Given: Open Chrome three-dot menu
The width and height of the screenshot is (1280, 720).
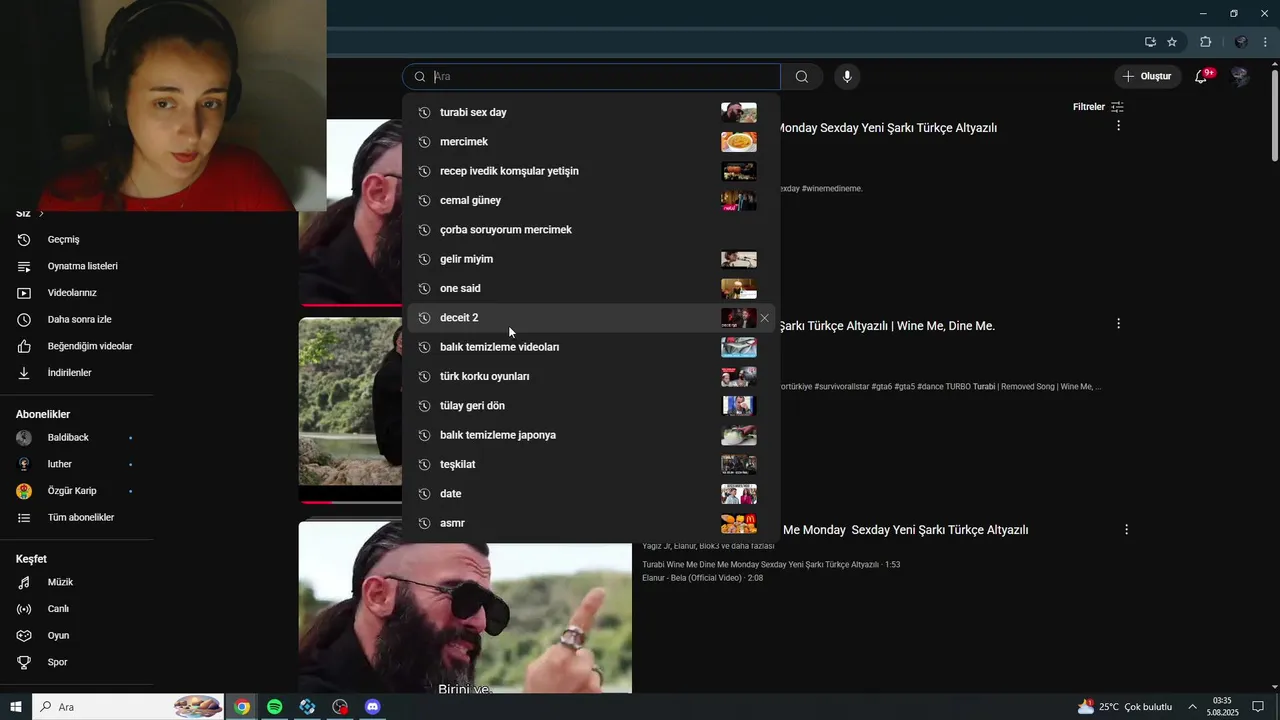Looking at the screenshot, I should tap(1265, 42).
